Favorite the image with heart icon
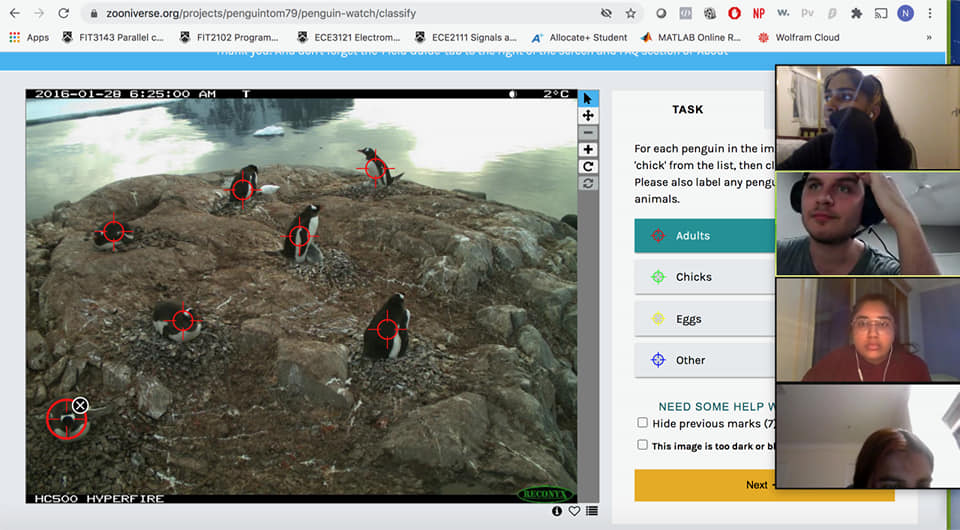960x530 pixels. coord(574,511)
